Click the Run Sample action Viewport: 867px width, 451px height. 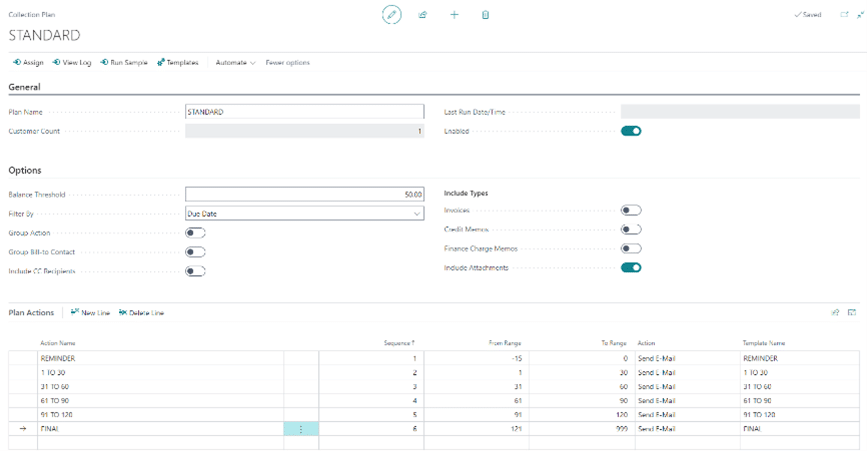124,62
